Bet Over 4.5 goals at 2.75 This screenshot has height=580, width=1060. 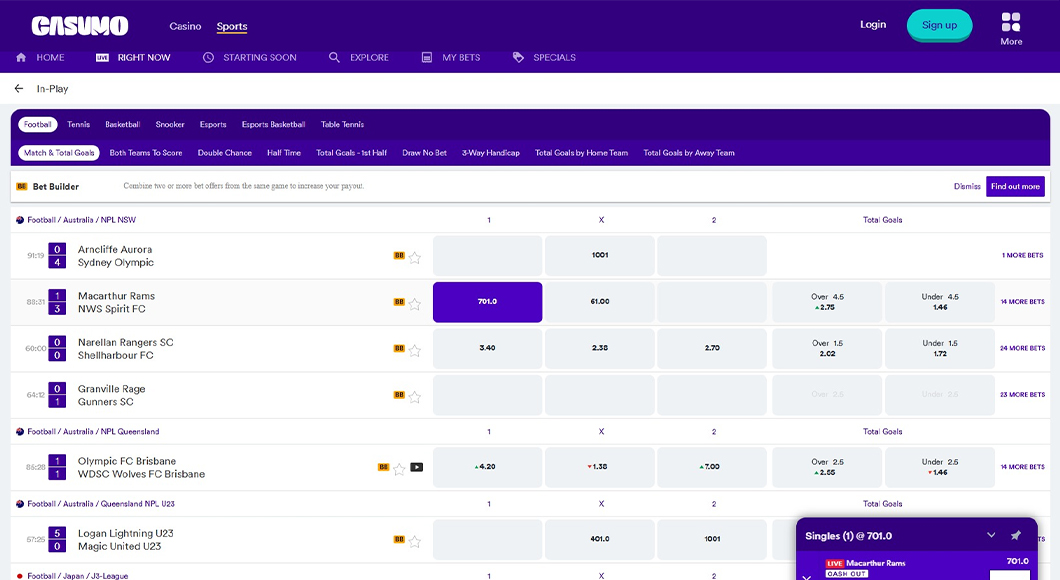click(x=827, y=302)
